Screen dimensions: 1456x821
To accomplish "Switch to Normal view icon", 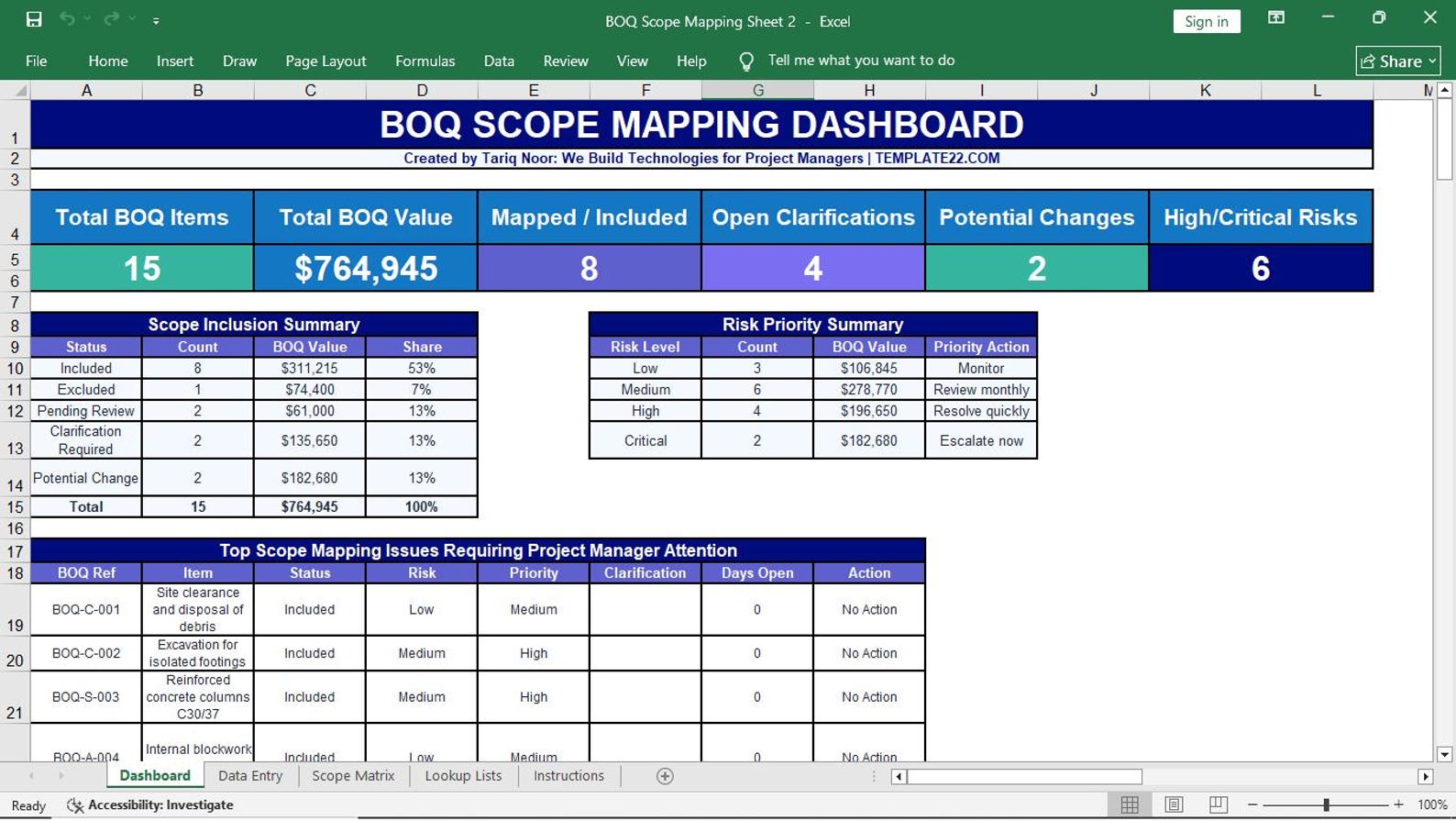I will point(1130,804).
